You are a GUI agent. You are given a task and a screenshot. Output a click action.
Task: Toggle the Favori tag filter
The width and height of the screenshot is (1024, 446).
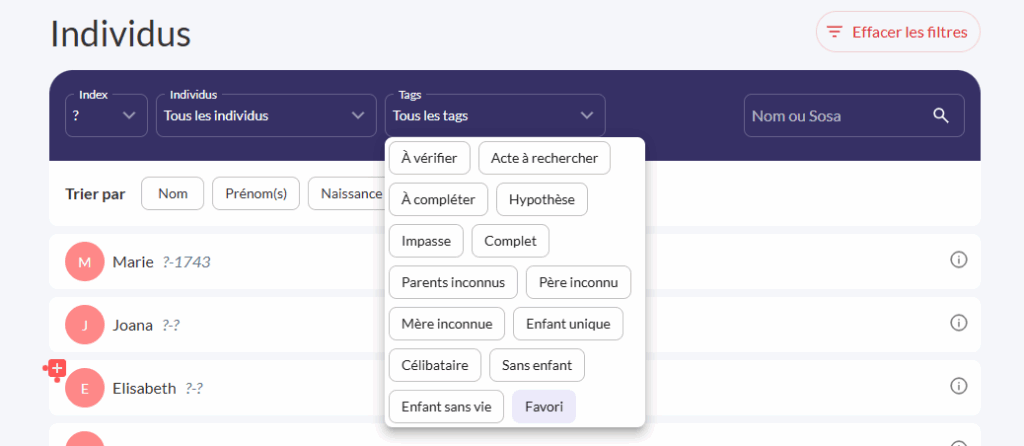(543, 407)
